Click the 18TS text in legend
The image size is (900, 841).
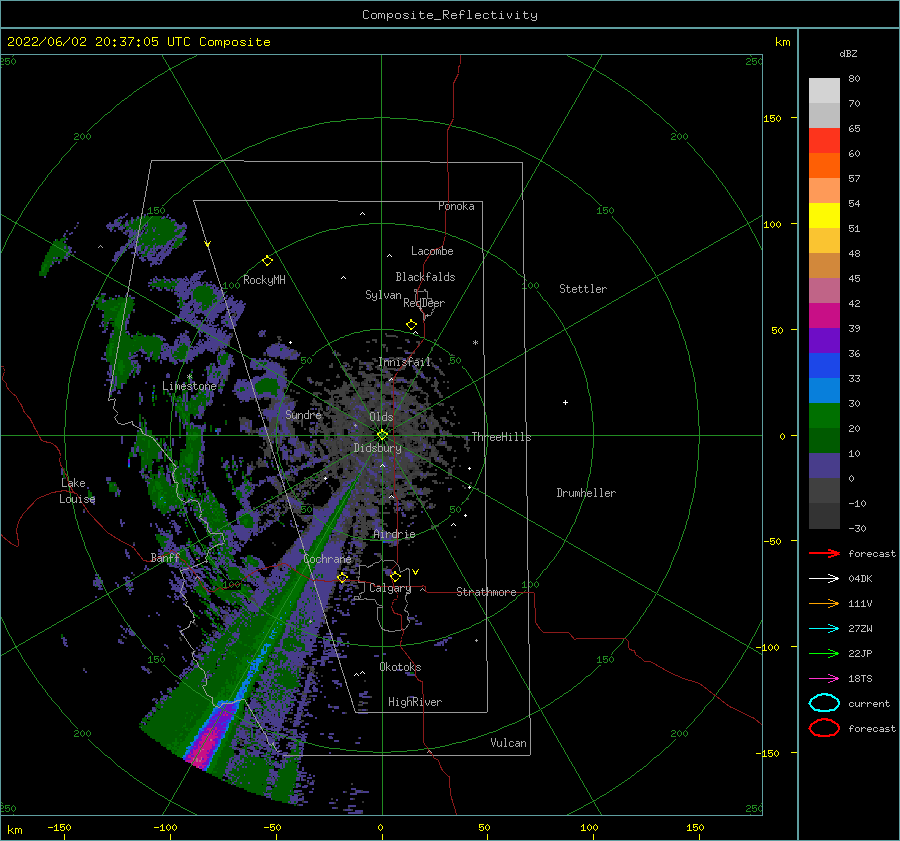(860, 679)
